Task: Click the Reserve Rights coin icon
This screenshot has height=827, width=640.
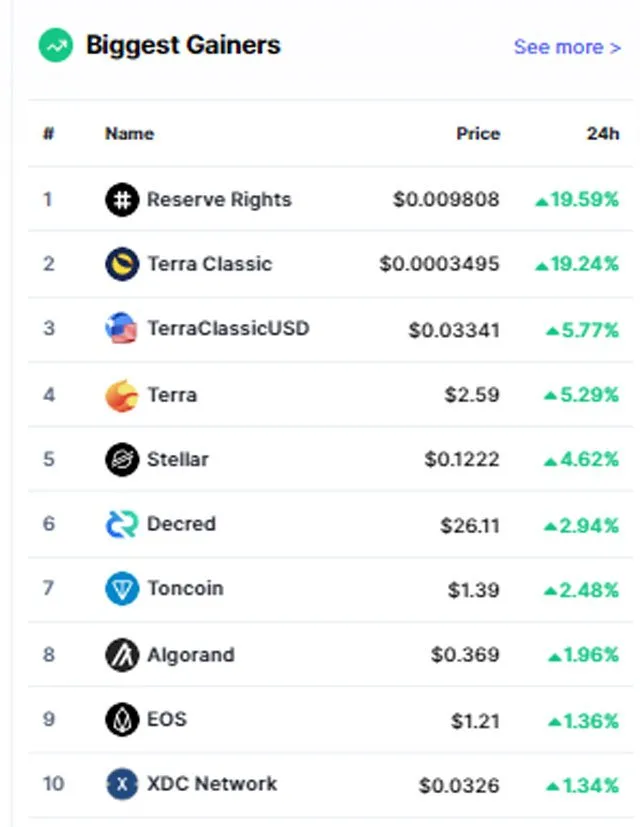Action: click(x=122, y=200)
